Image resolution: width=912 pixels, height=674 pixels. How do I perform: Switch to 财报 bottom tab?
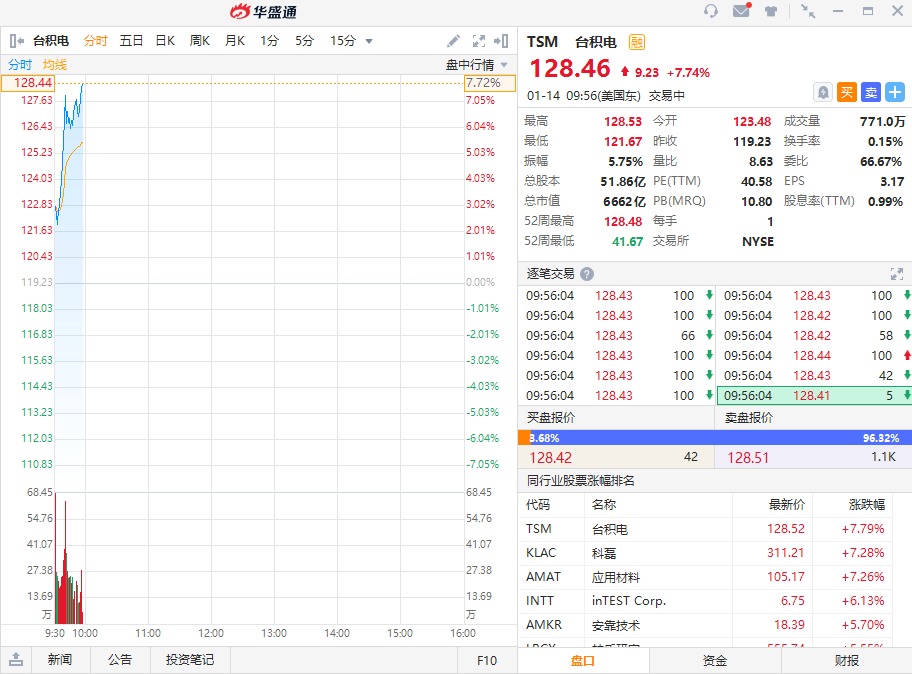point(847,661)
